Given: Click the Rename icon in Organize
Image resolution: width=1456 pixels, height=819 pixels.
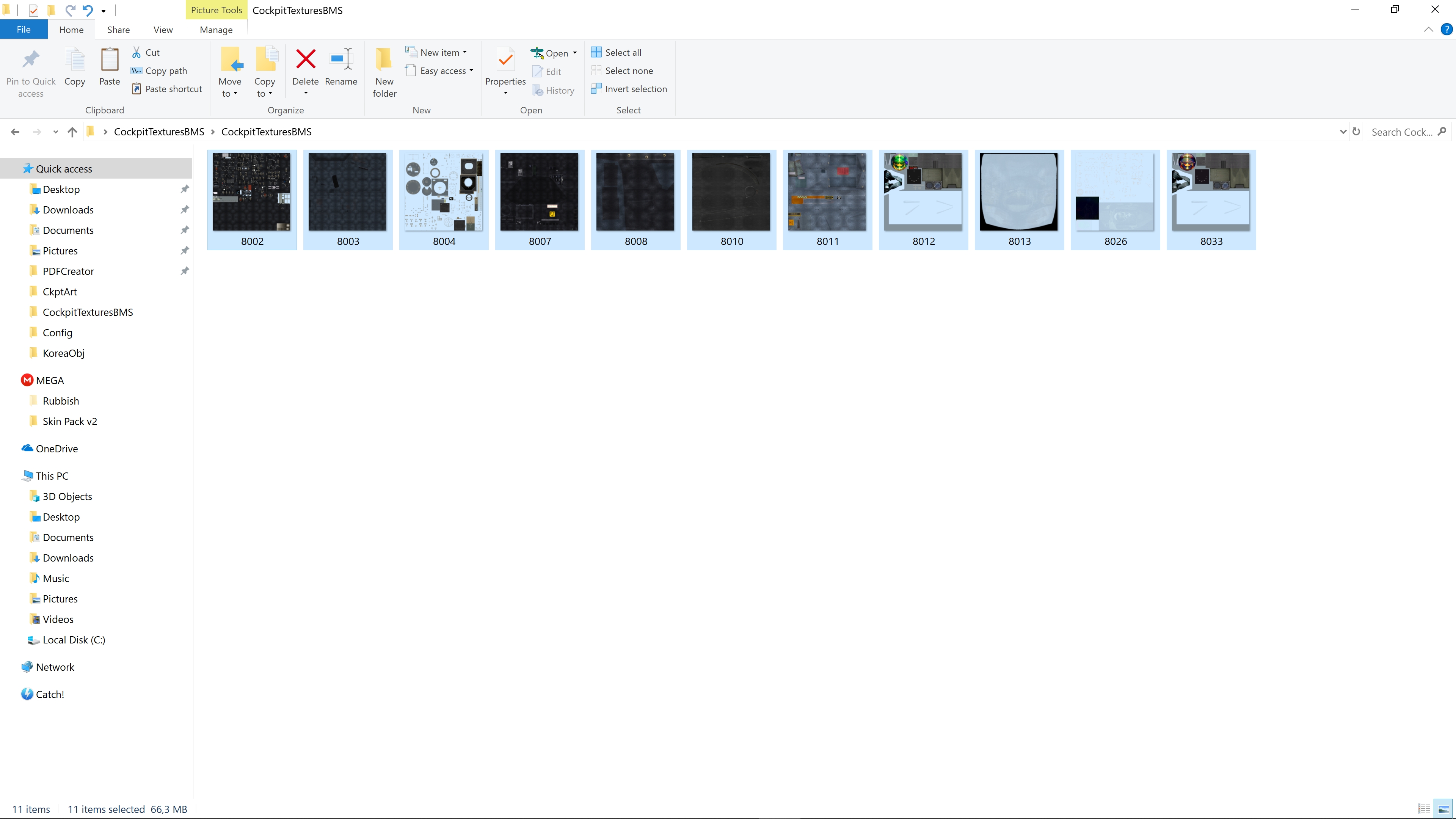Looking at the screenshot, I should 341,59.
